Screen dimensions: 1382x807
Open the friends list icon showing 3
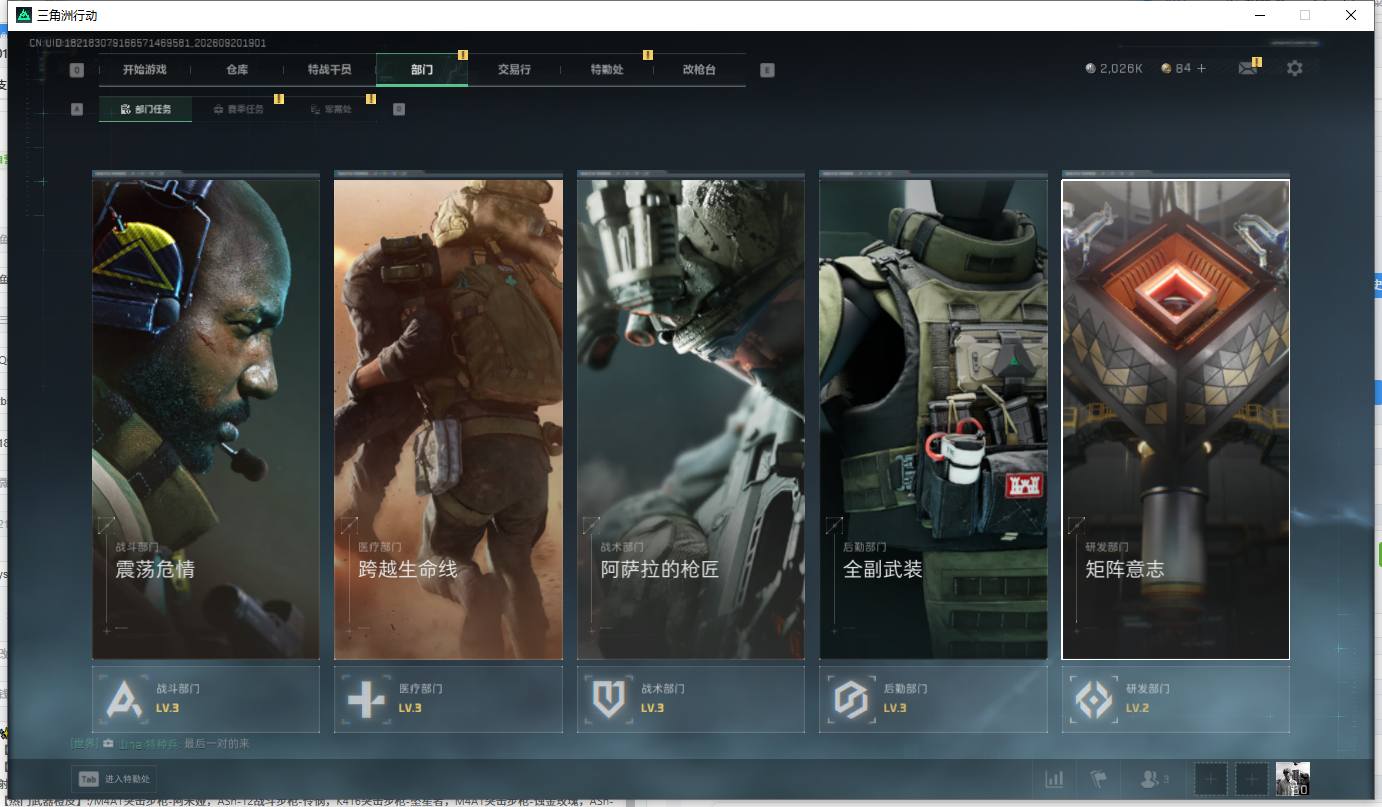[x=1155, y=779]
